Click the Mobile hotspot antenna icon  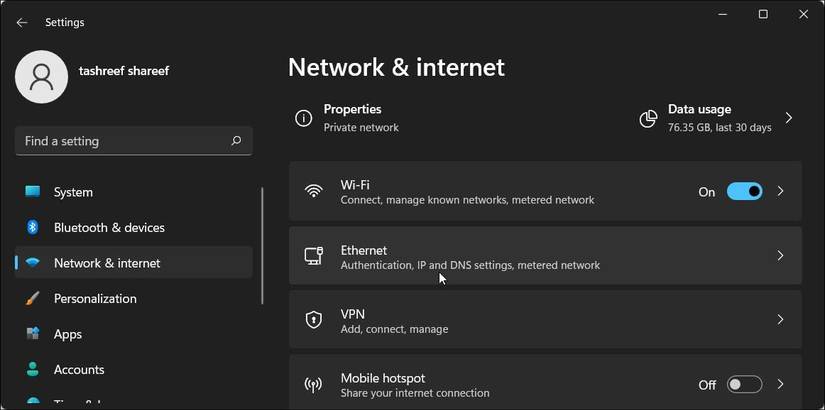point(313,385)
